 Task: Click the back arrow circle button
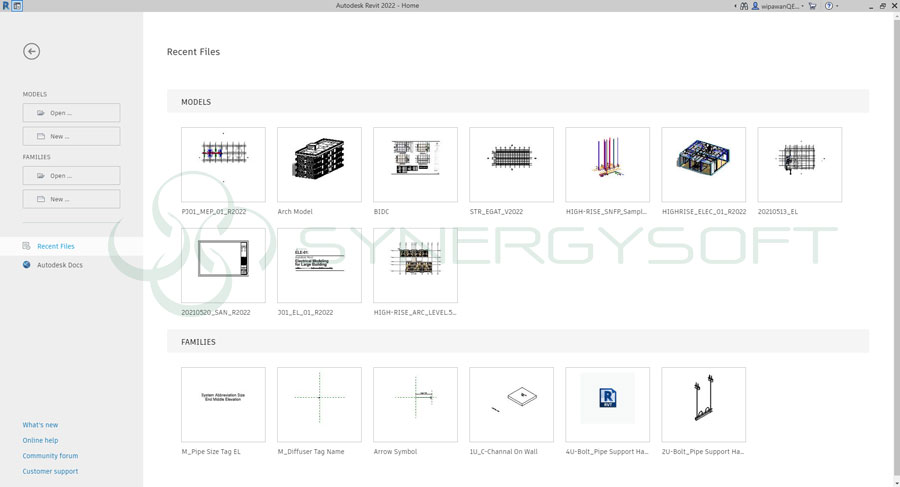click(x=32, y=51)
